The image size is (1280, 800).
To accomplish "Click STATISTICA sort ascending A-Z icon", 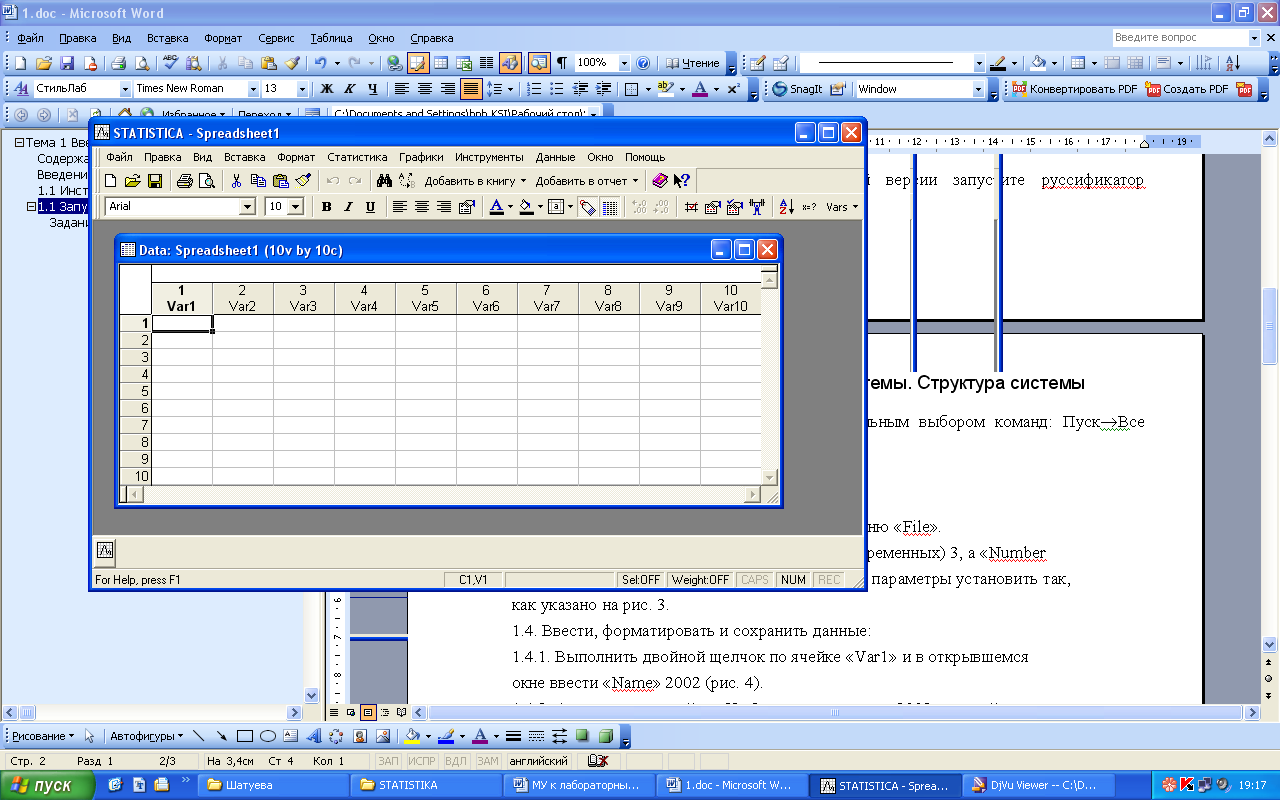I will 786,207.
